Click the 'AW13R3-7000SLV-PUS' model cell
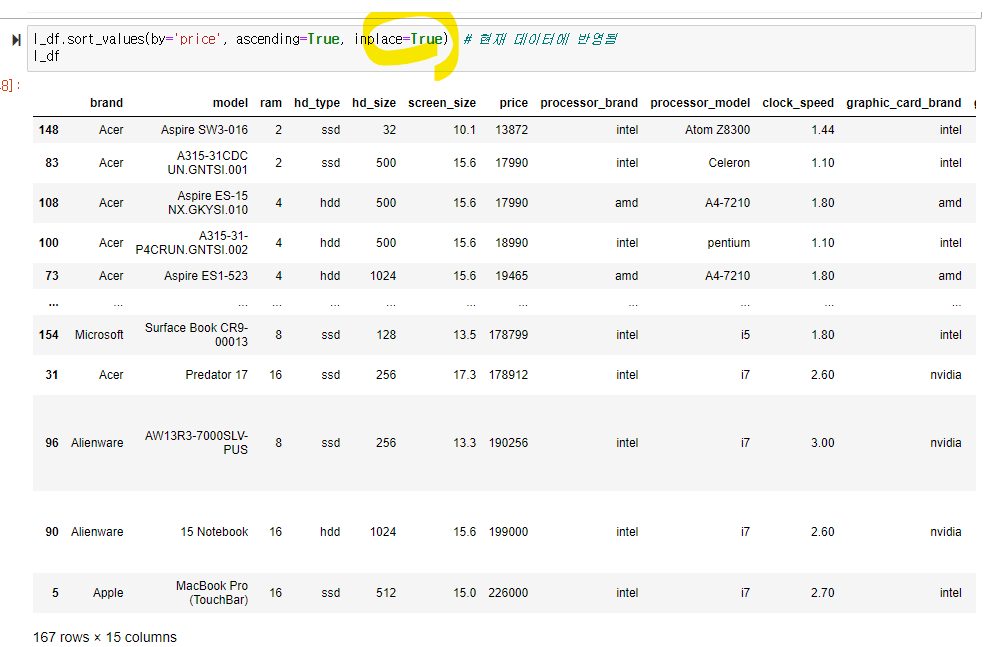Screen dimensions: 987x647 click(196, 442)
